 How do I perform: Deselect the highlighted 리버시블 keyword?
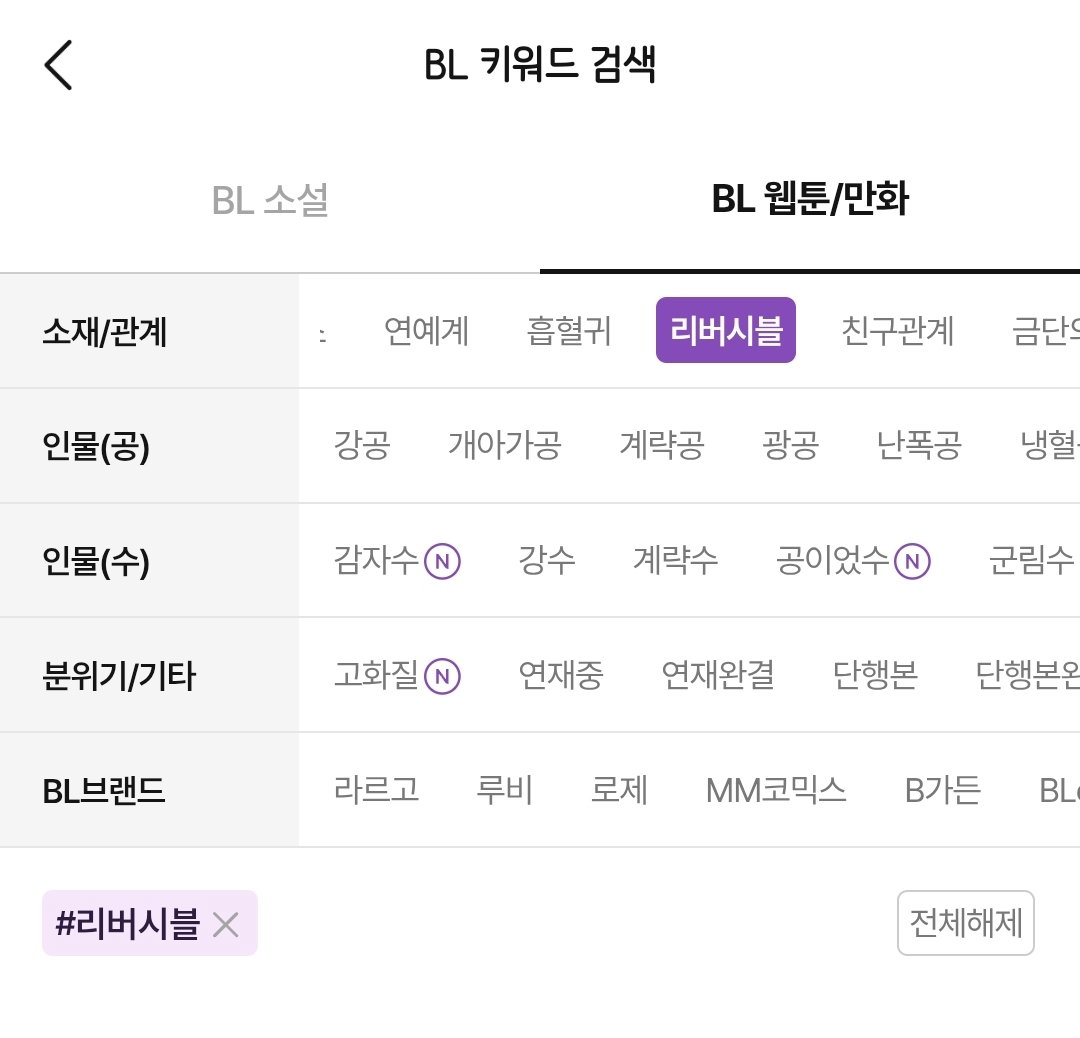pos(726,330)
